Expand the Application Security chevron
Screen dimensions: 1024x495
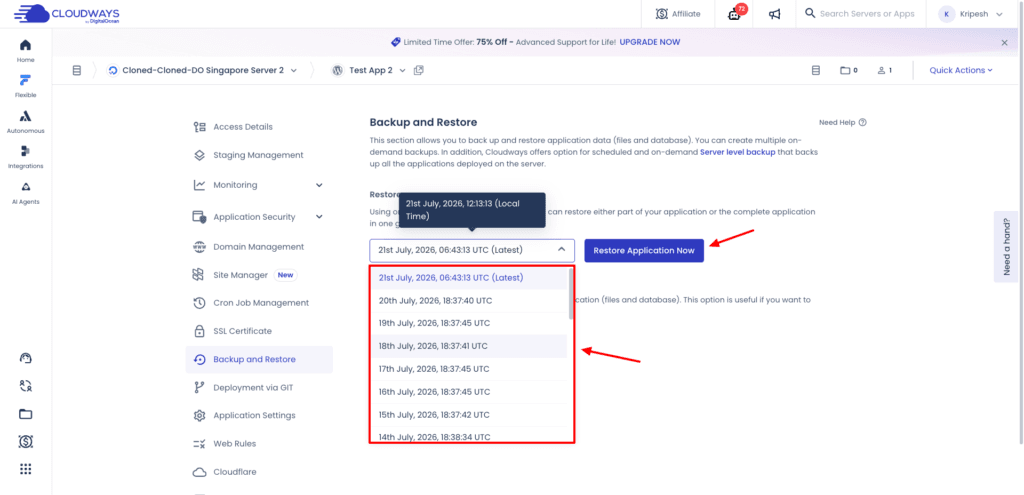pos(319,217)
